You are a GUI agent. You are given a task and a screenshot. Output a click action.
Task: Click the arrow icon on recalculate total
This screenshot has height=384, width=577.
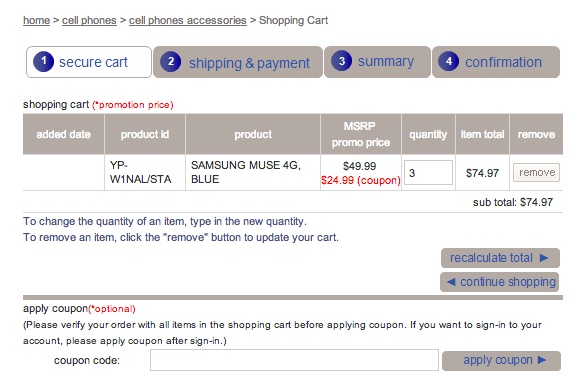click(x=544, y=258)
